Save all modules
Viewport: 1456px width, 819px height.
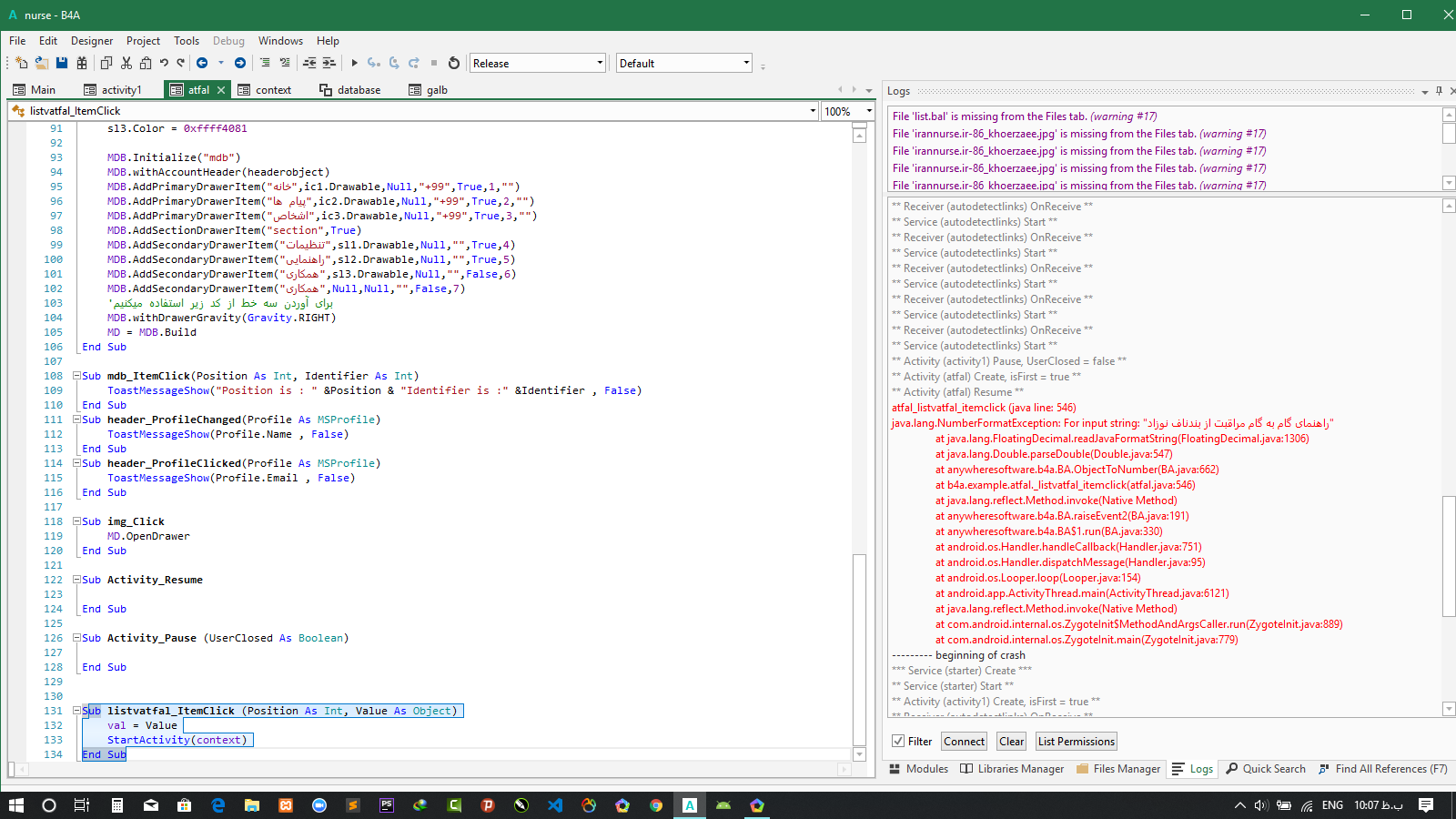tap(81, 62)
